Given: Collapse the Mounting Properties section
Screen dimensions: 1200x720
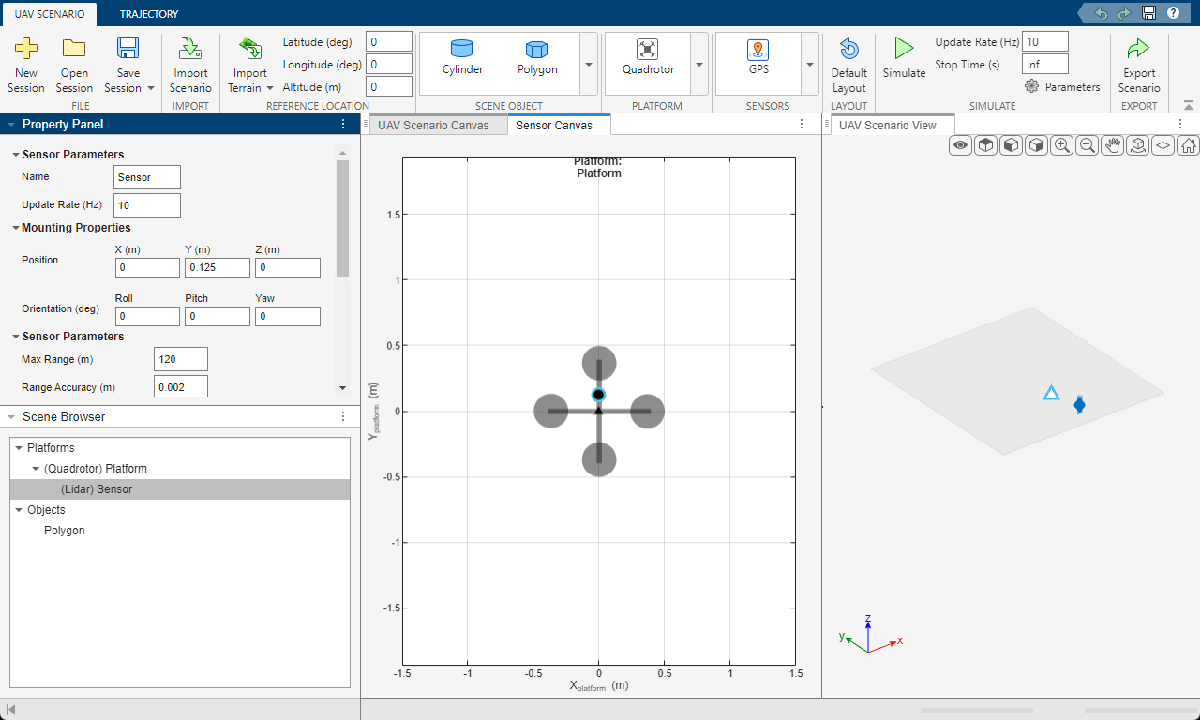Looking at the screenshot, I should [x=16, y=228].
